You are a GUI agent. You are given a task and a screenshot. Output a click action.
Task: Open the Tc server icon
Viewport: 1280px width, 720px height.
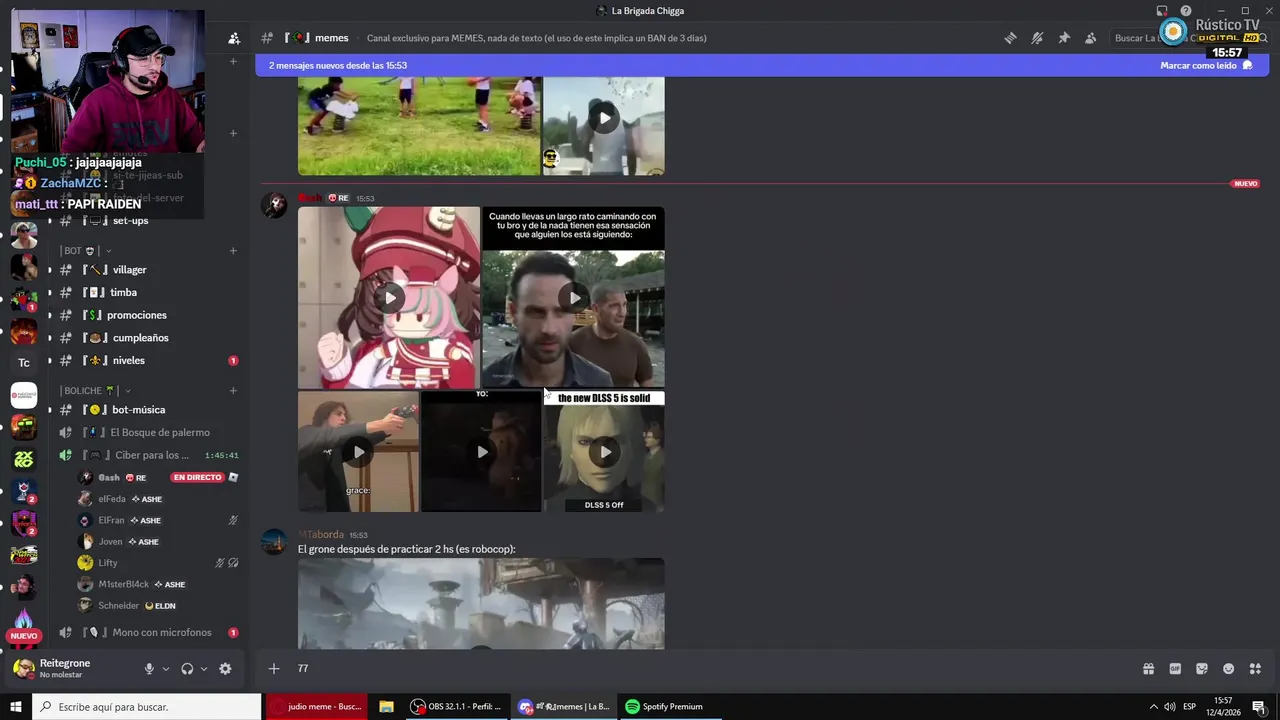coord(24,363)
